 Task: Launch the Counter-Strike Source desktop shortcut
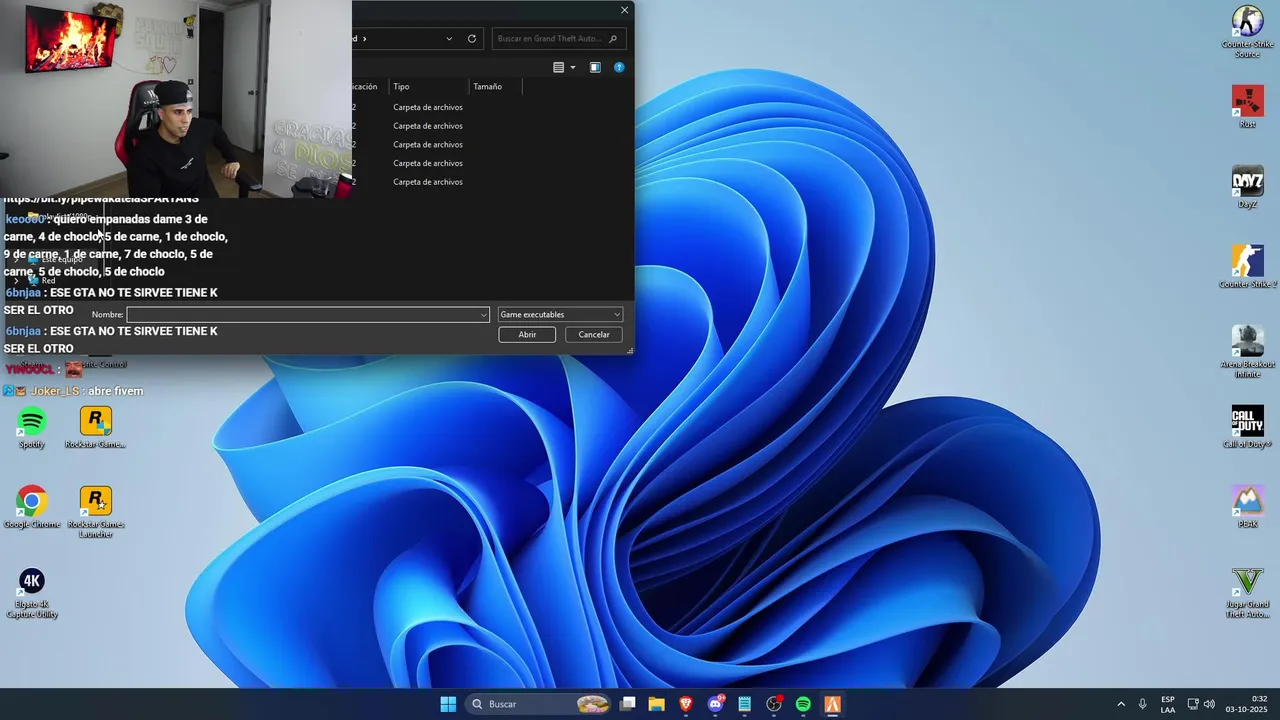1247,31
